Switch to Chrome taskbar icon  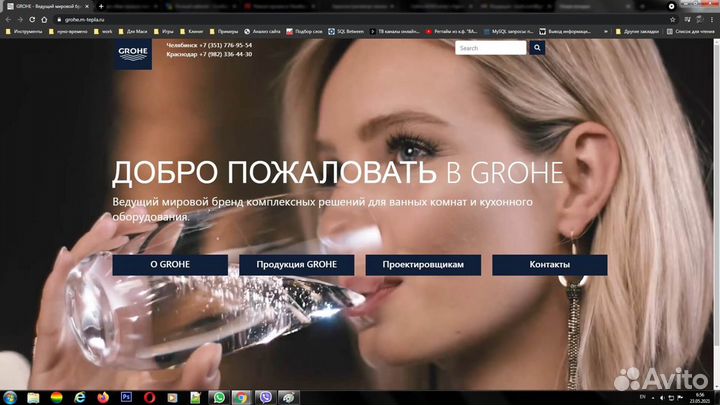[242, 398]
